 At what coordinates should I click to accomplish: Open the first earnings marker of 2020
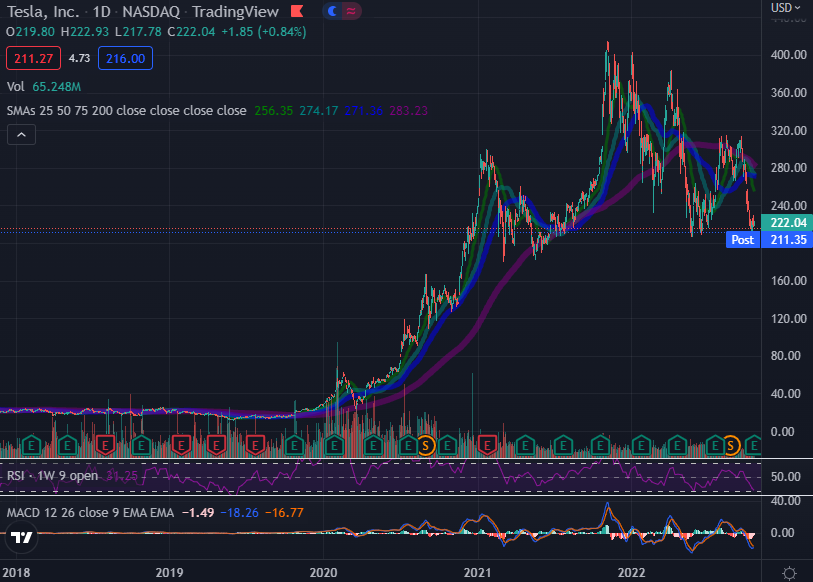(334, 445)
